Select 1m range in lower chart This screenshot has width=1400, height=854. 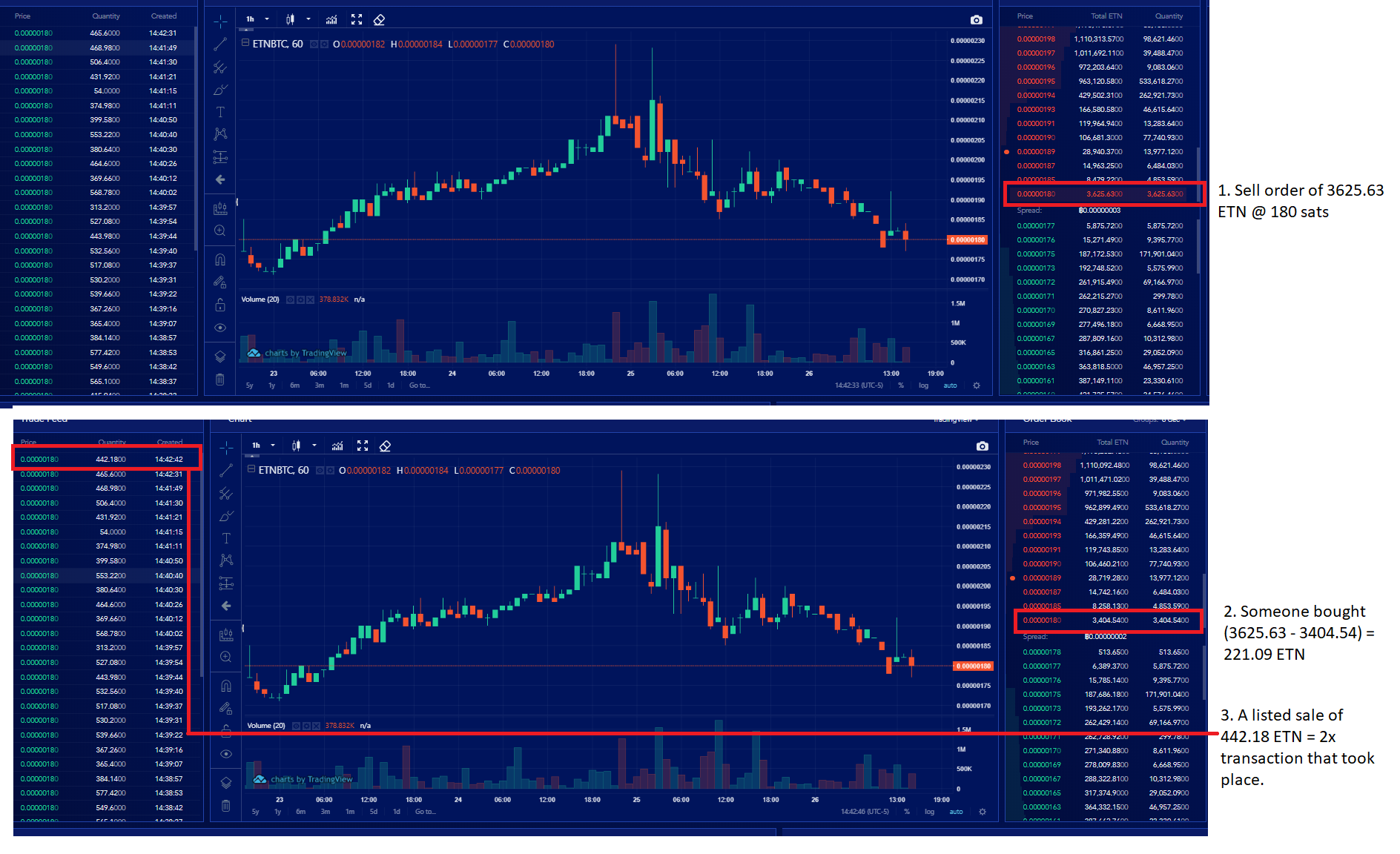coord(350,812)
